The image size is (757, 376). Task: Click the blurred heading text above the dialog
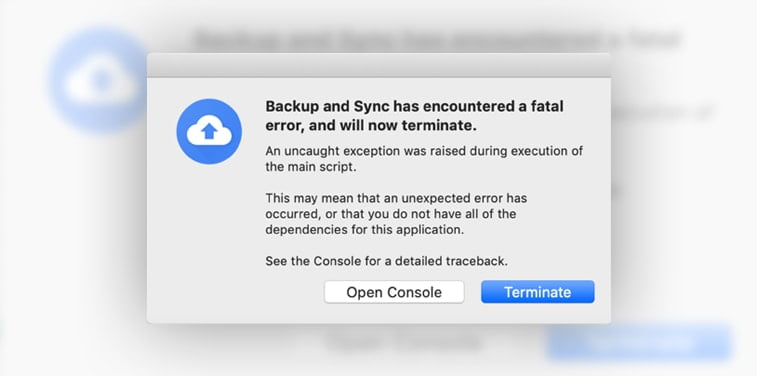tap(437, 40)
